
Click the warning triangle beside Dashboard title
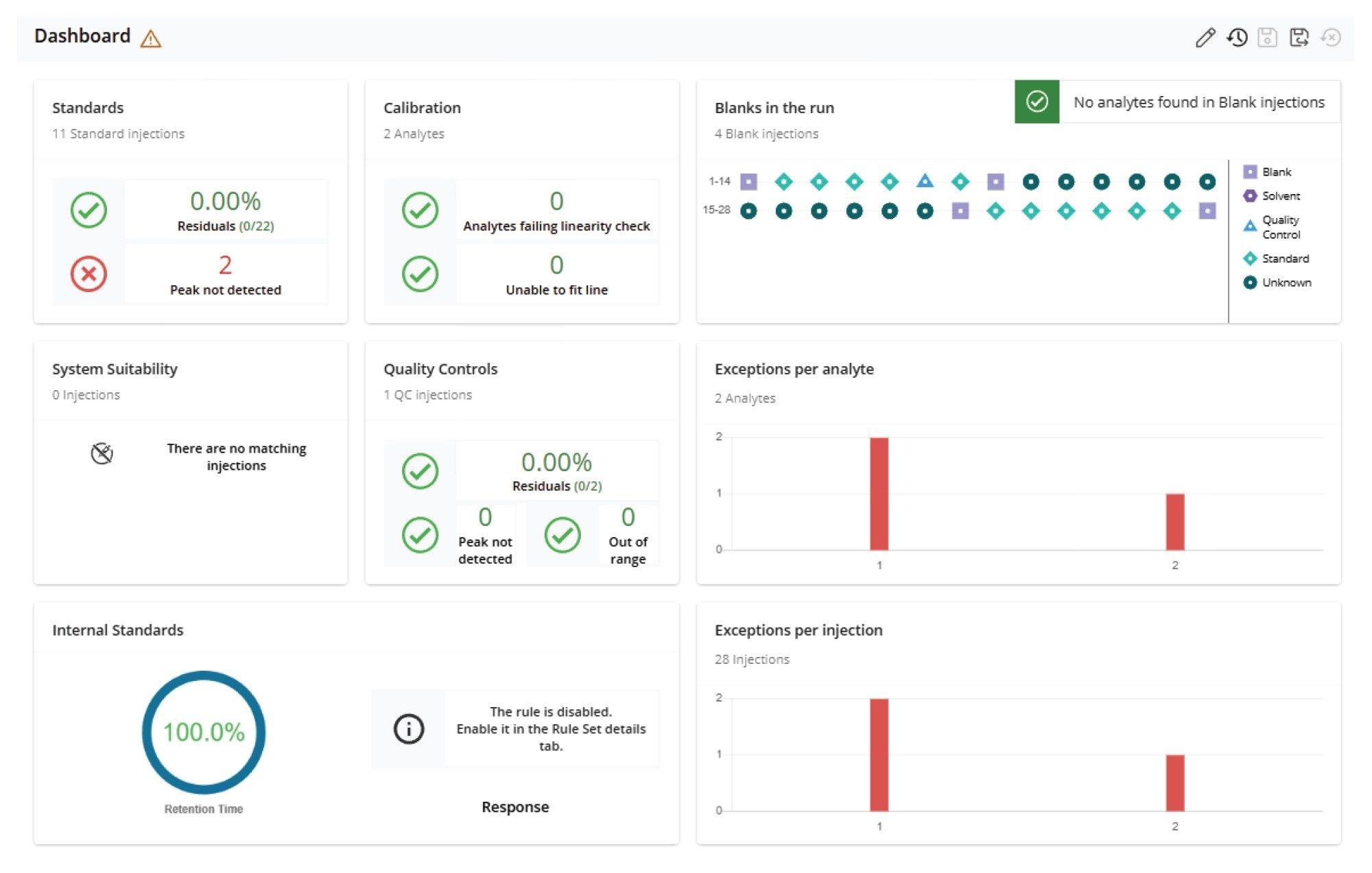tap(150, 39)
